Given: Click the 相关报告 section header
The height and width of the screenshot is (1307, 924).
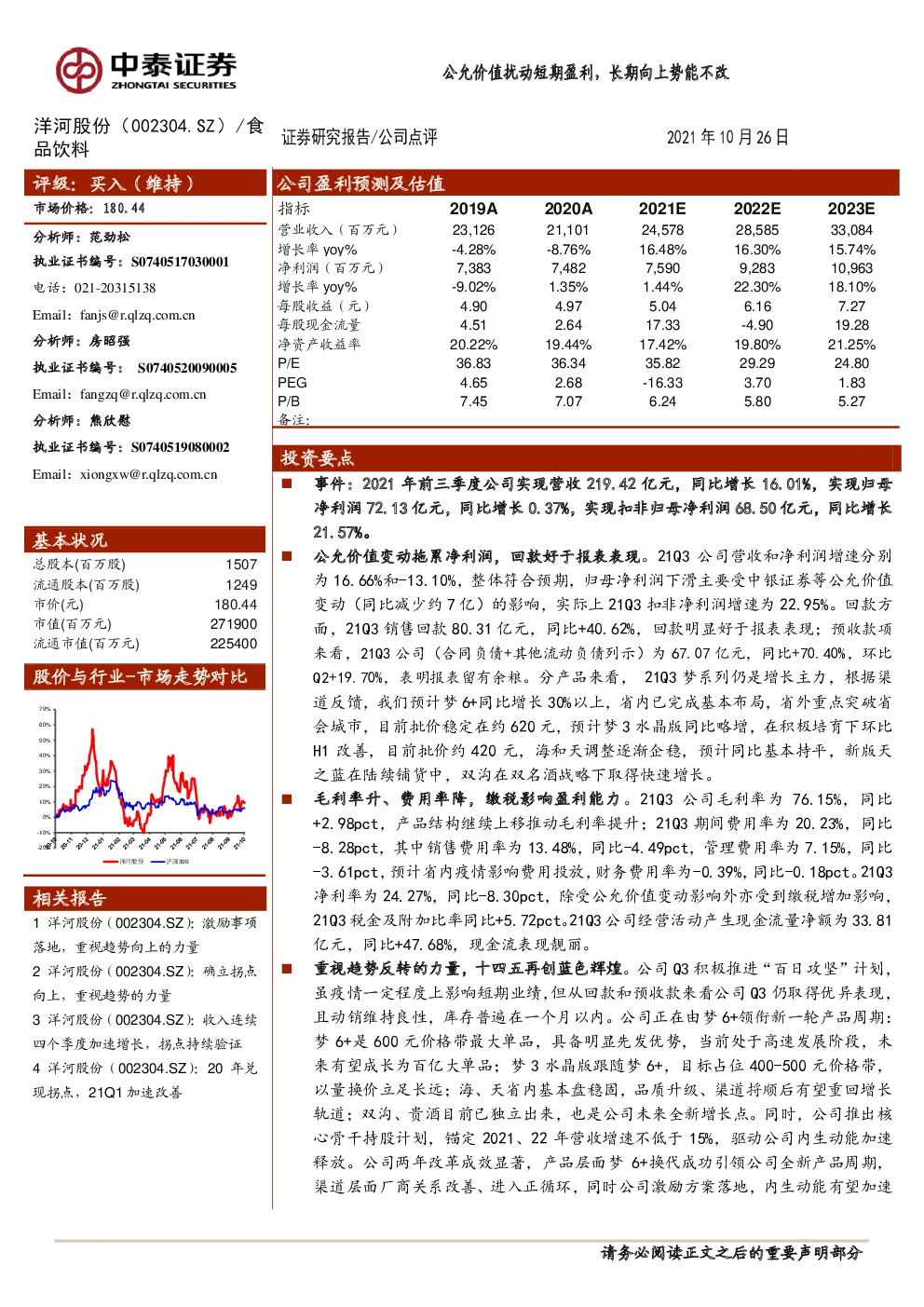Looking at the screenshot, I should pos(144,898).
